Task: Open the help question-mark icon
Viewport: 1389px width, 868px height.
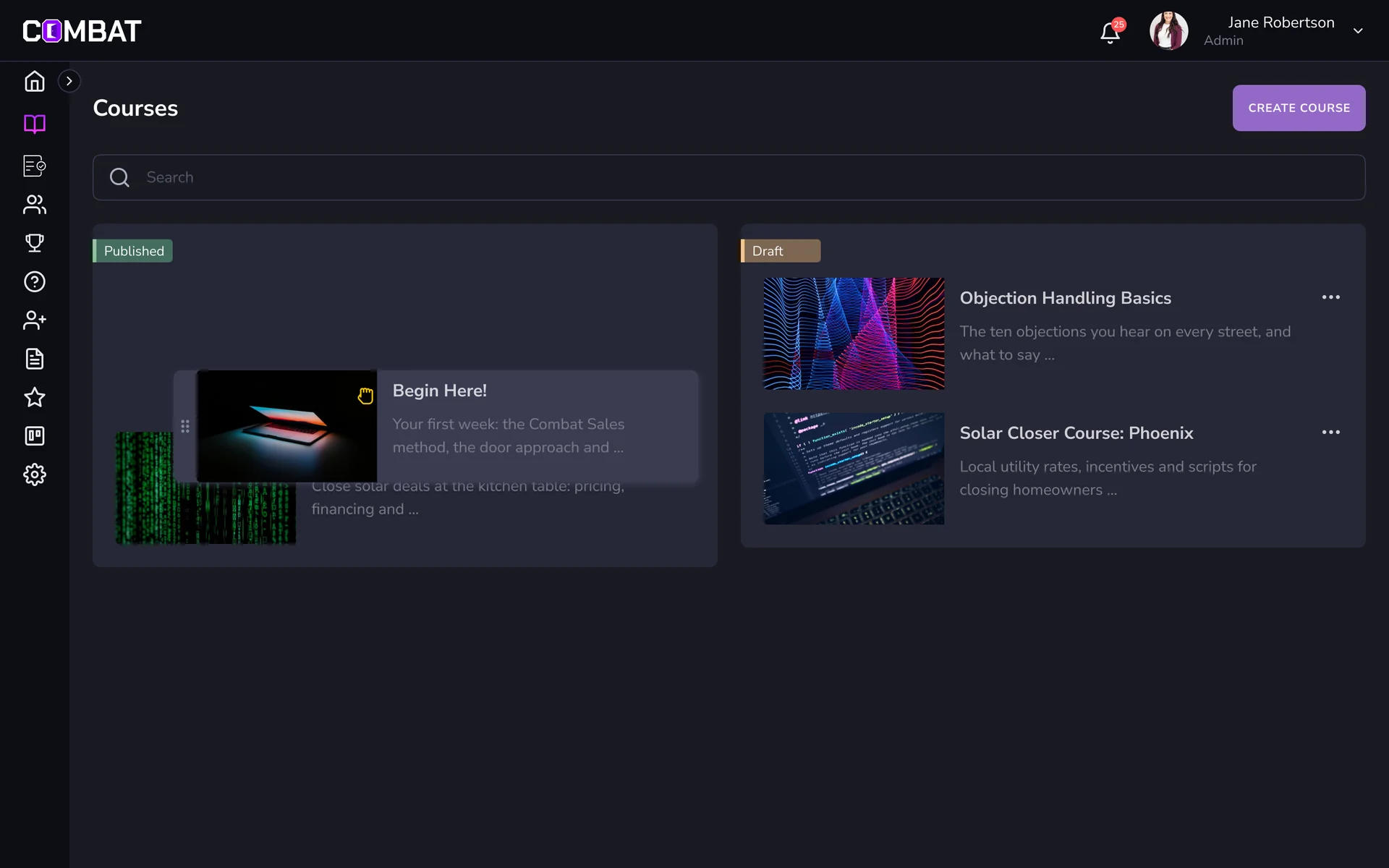Action: click(x=35, y=281)
